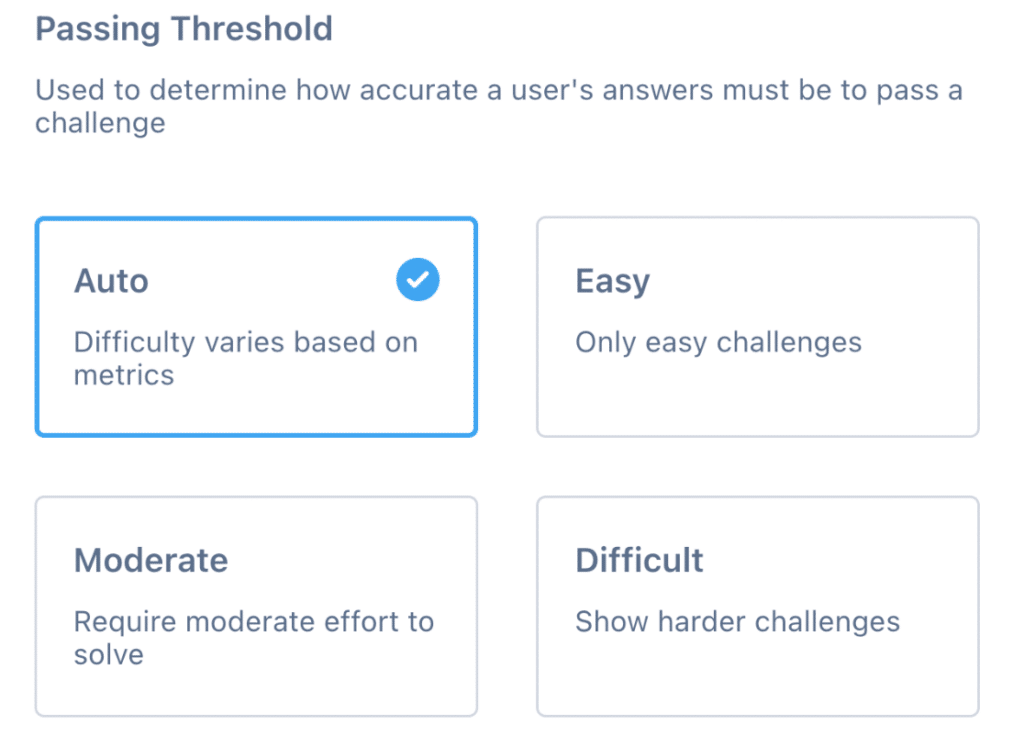The image size is (1024, 747).
Task: Select the Difficult challenge setting
Action: [758, 605]
